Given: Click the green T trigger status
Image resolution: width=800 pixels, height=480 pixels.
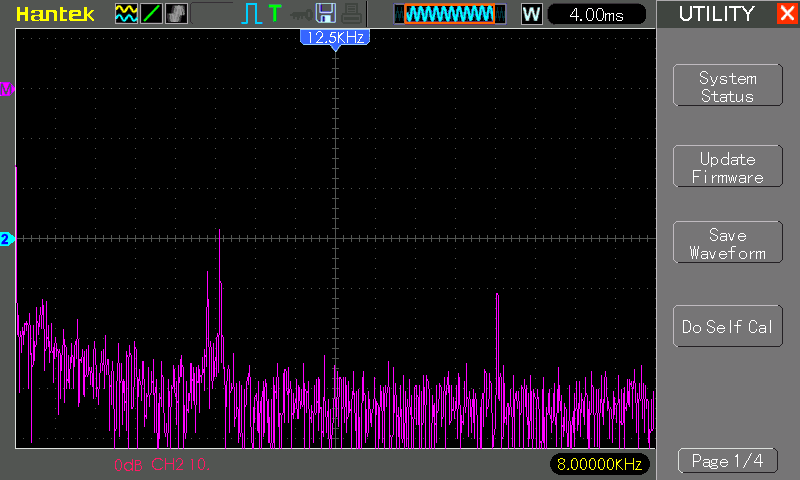Looking at the screenshot, I should [274, 13].
